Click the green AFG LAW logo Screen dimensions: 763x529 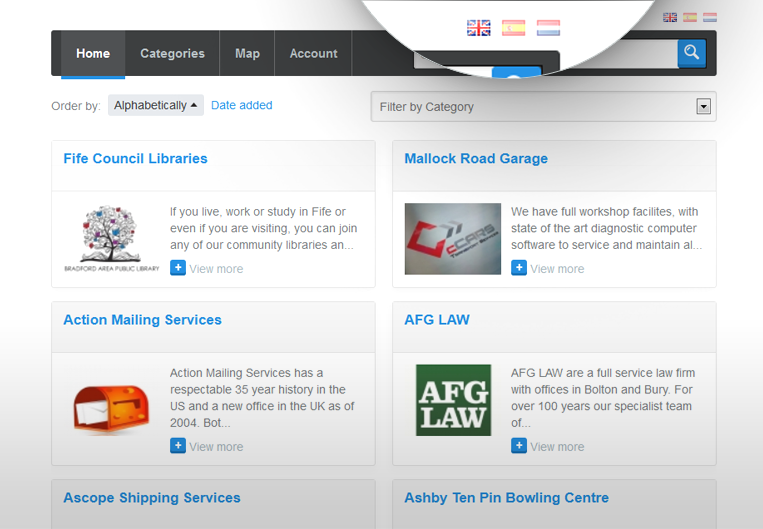pos(454,400)
